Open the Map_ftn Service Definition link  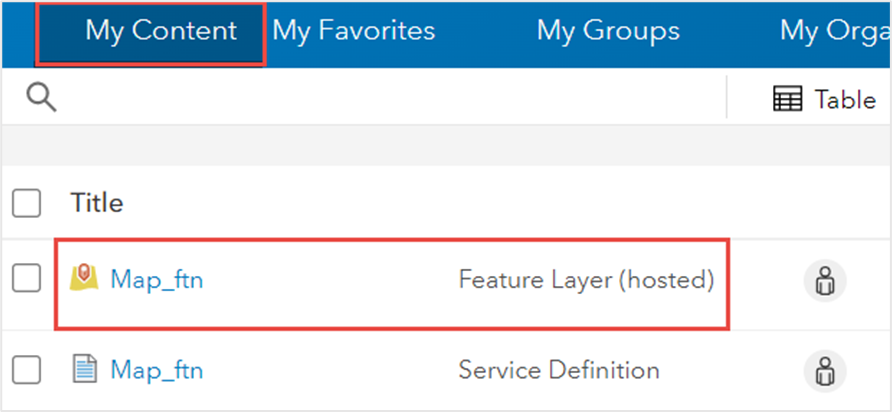[x=157, y=371]
